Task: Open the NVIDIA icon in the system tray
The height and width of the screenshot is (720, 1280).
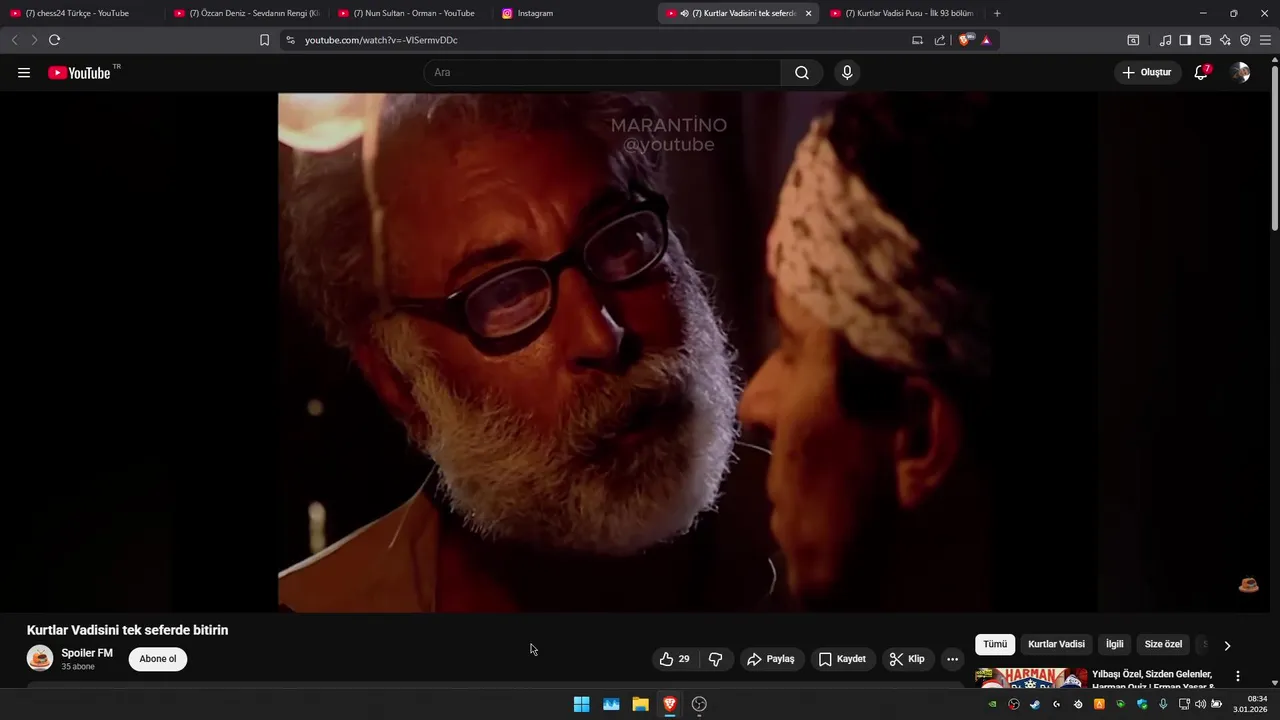Action: tap(993, 704)
